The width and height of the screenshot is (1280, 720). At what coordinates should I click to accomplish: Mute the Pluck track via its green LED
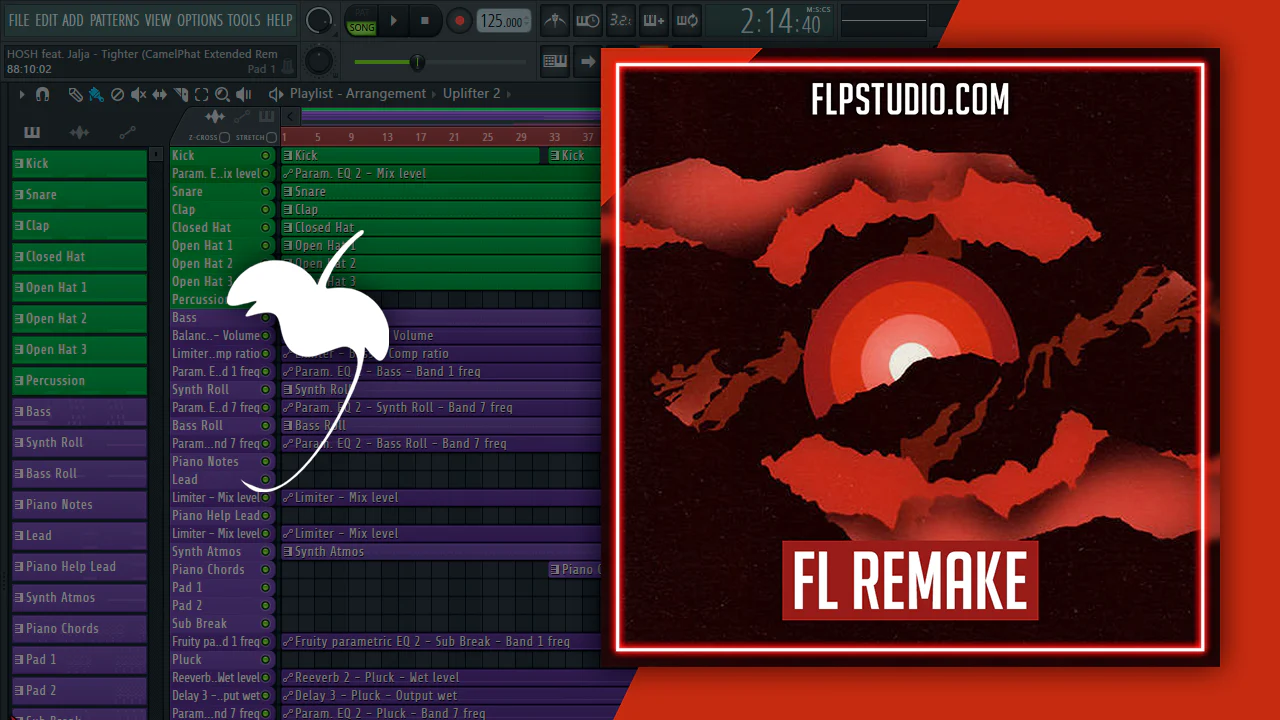click(x=265, y=660)
